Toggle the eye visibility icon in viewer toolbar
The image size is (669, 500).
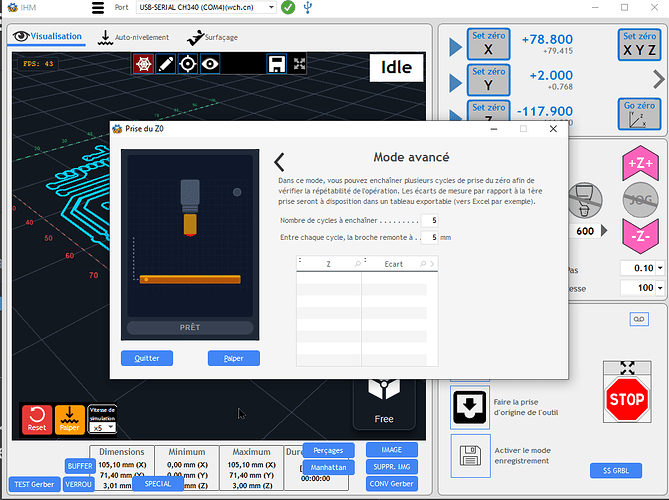point(210,64)
